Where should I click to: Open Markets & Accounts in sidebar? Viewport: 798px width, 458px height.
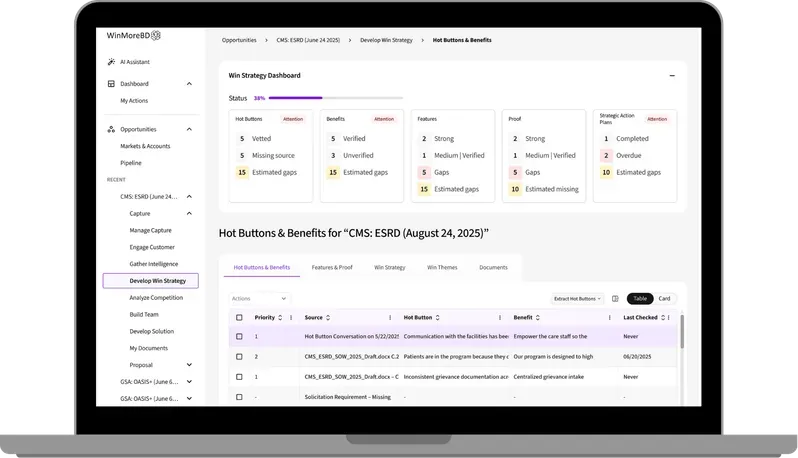point(145,146)
